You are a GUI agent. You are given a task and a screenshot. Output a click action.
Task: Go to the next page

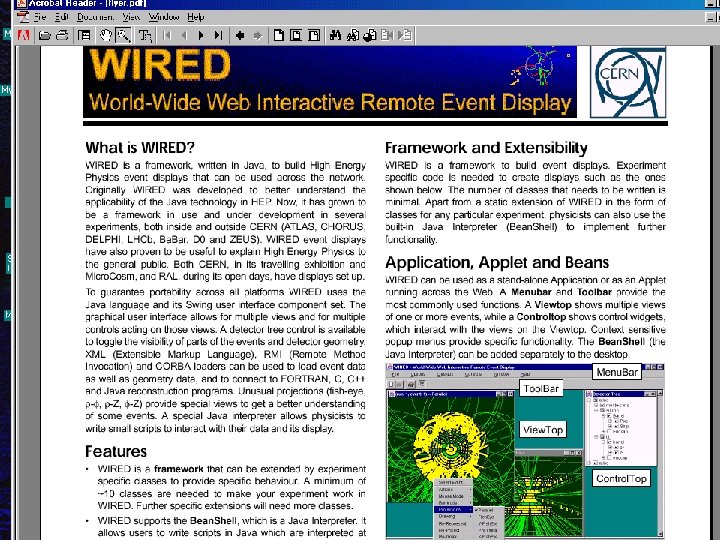[x=201, y=35]
